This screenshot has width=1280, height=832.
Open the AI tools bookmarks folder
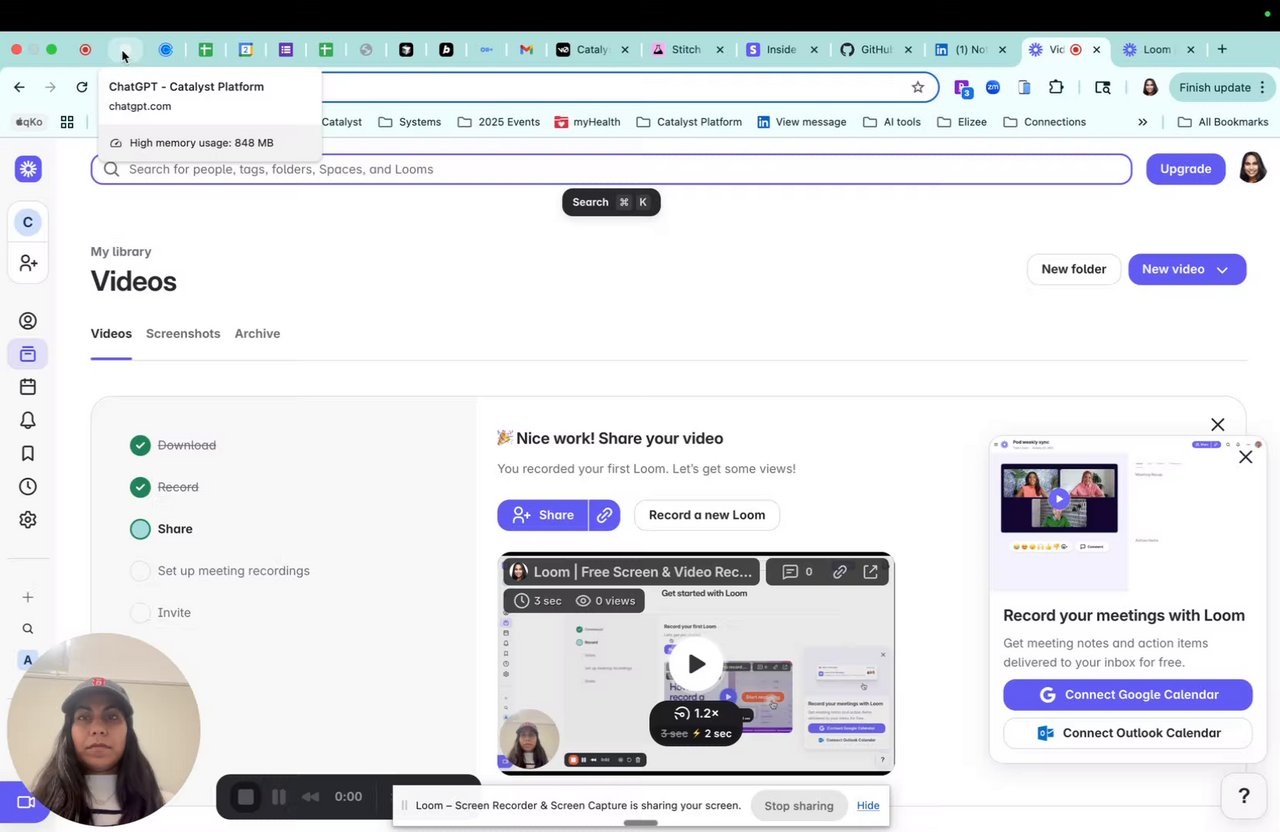892,122
